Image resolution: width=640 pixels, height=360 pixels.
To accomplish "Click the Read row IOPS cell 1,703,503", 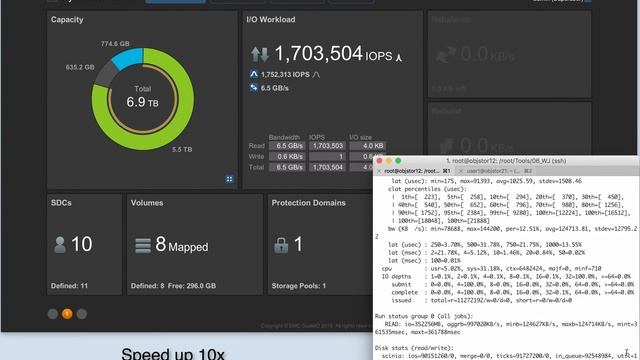I will coord(327,146).
